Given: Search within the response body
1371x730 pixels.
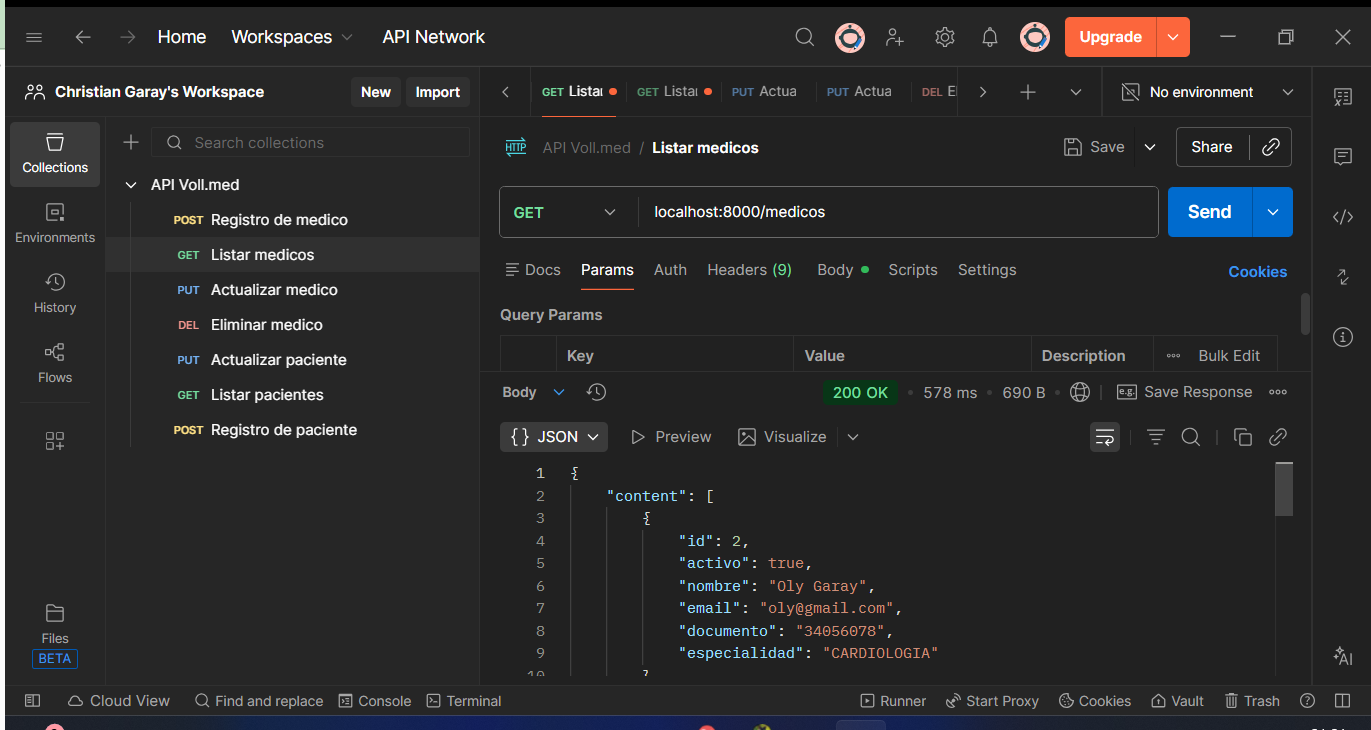Looking at the screenshot, I should click(x=1190, y=437).
